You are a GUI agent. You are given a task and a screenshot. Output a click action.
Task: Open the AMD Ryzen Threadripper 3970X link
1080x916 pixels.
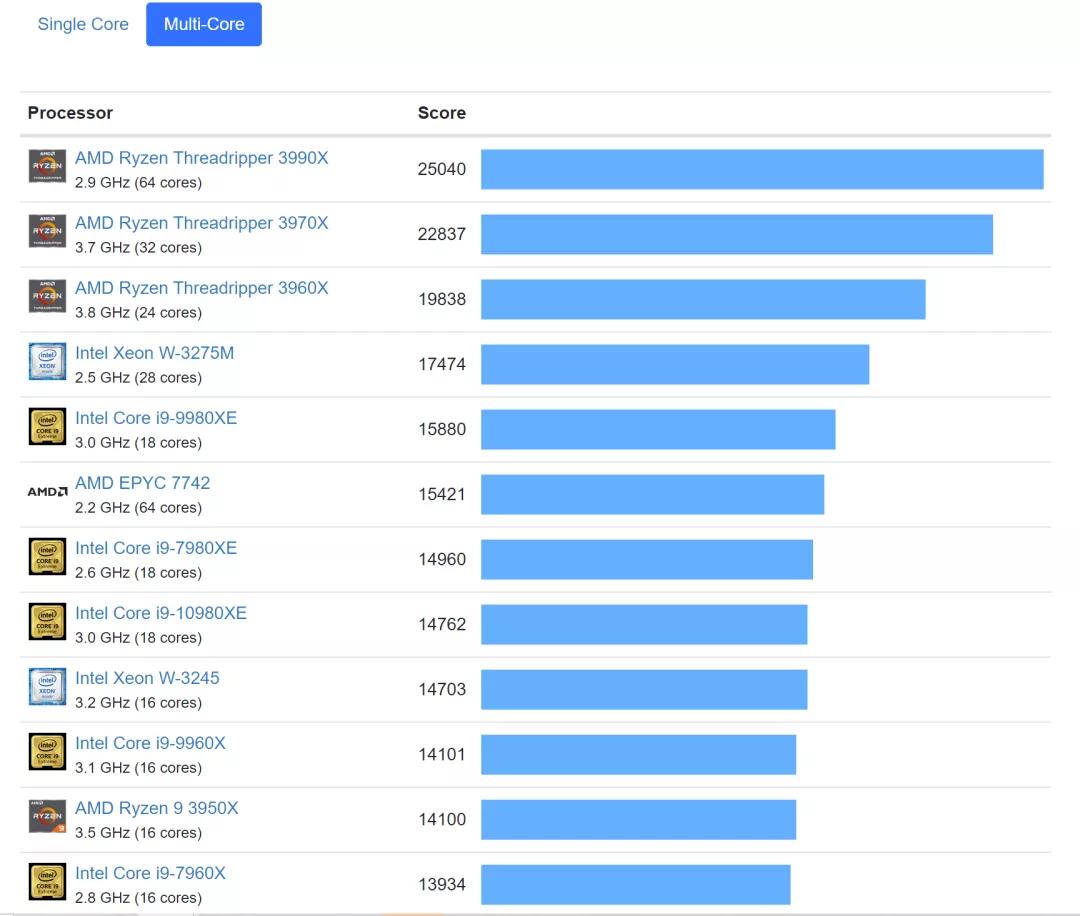click(x=201, y=223)
